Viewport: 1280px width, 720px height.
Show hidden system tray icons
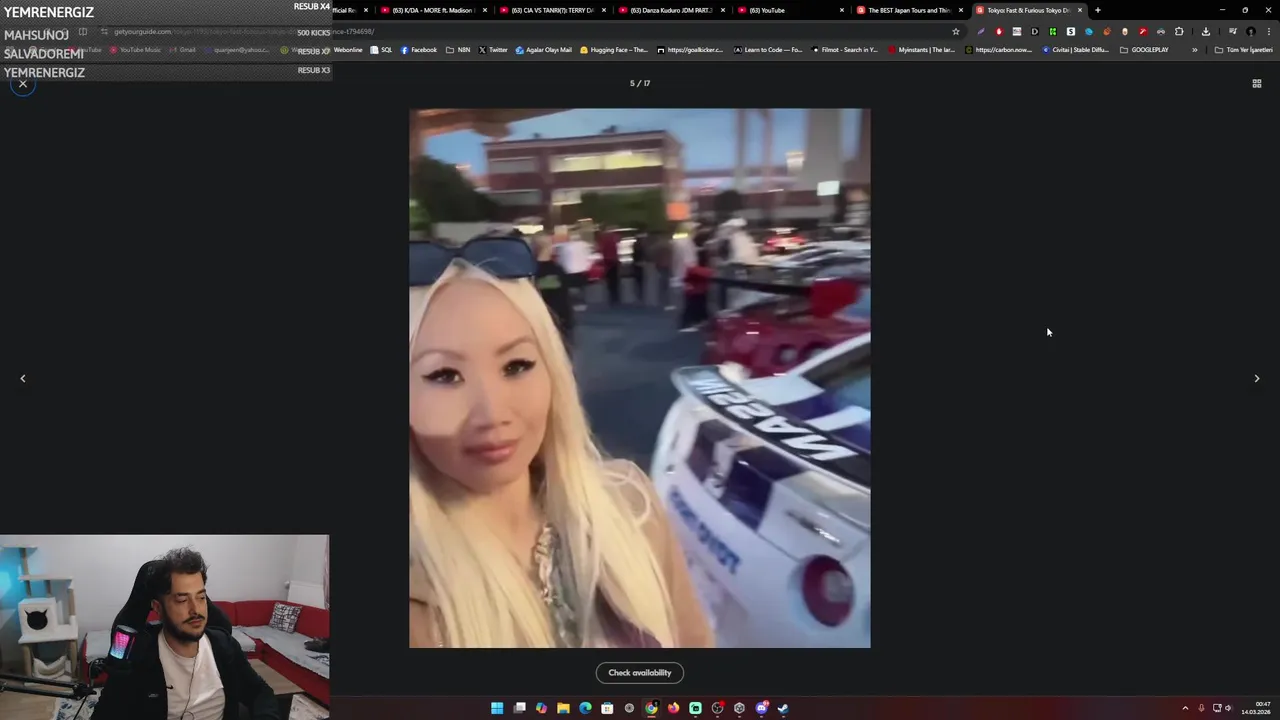(x=1185, y=708)
